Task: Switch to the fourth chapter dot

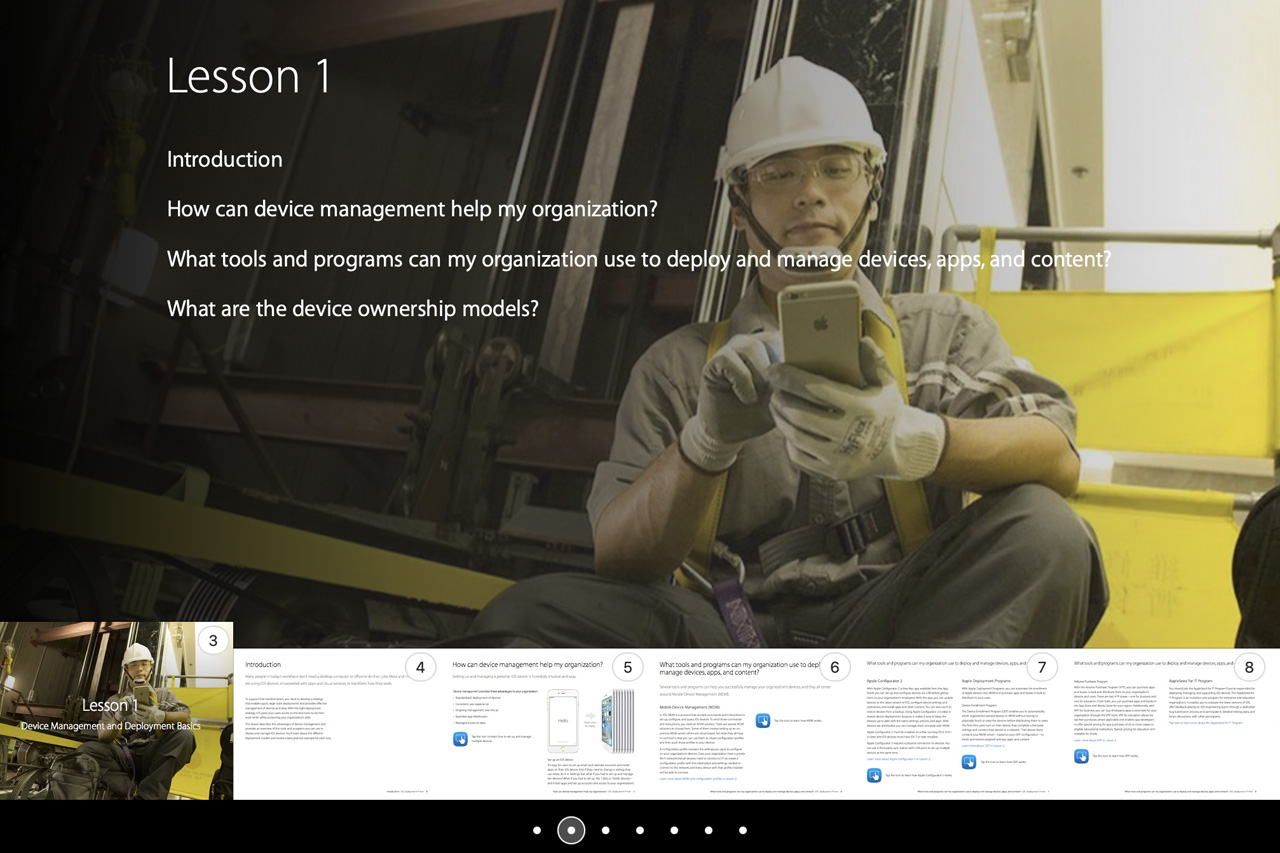Action: point(640,830)
